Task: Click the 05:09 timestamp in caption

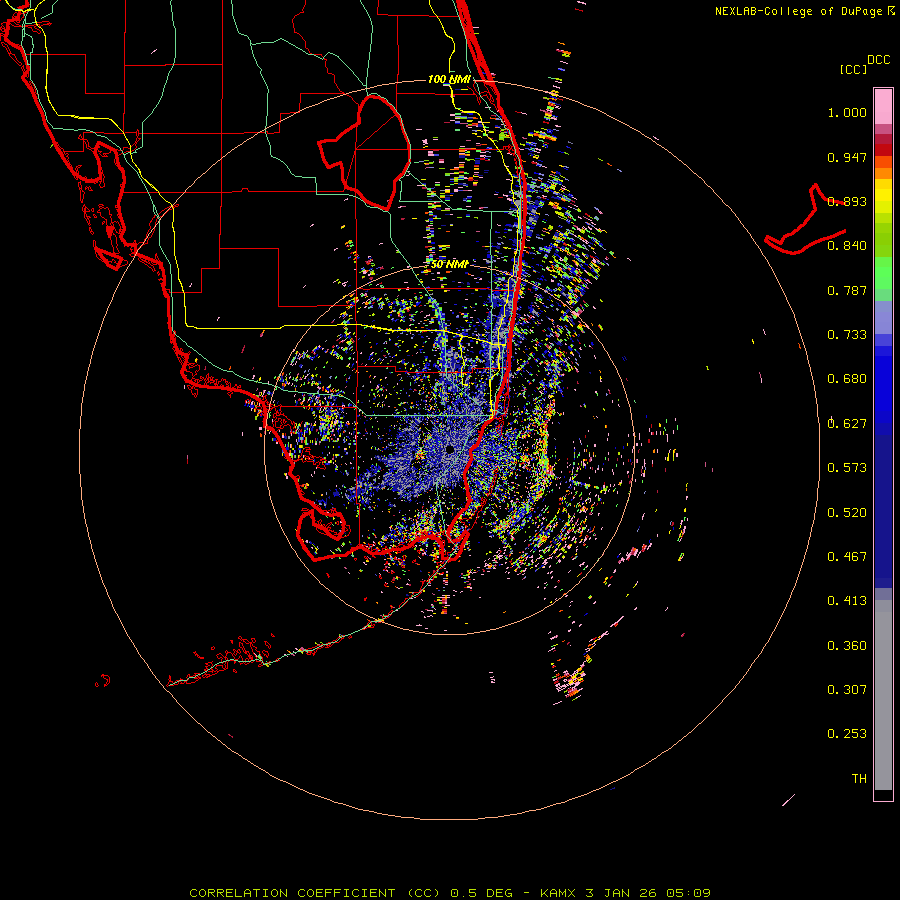Action: [x=688, y=893]
